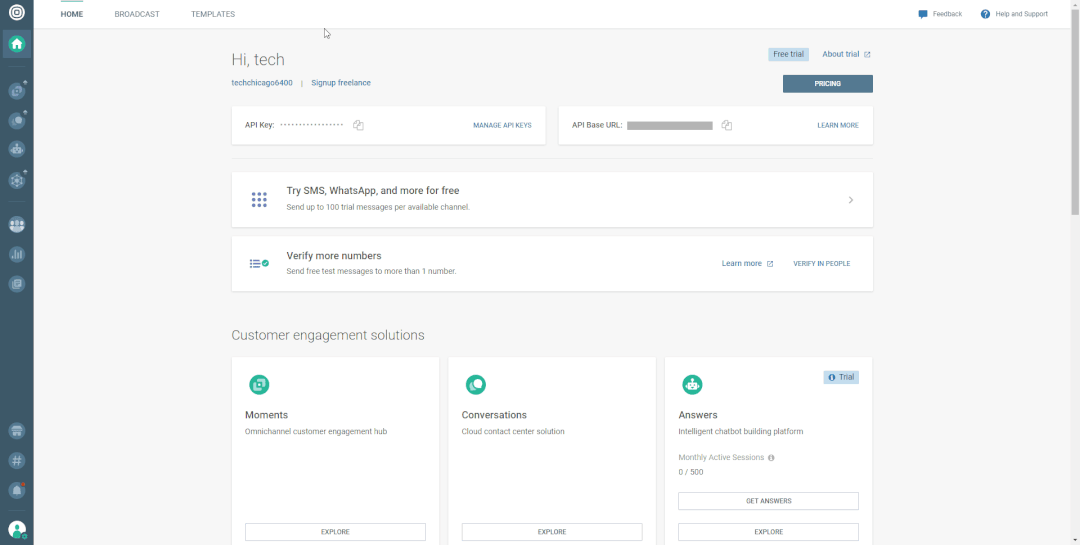Click Manage API Keys link
Viewport: 1080px width, 545px height.
coord(502,125)
